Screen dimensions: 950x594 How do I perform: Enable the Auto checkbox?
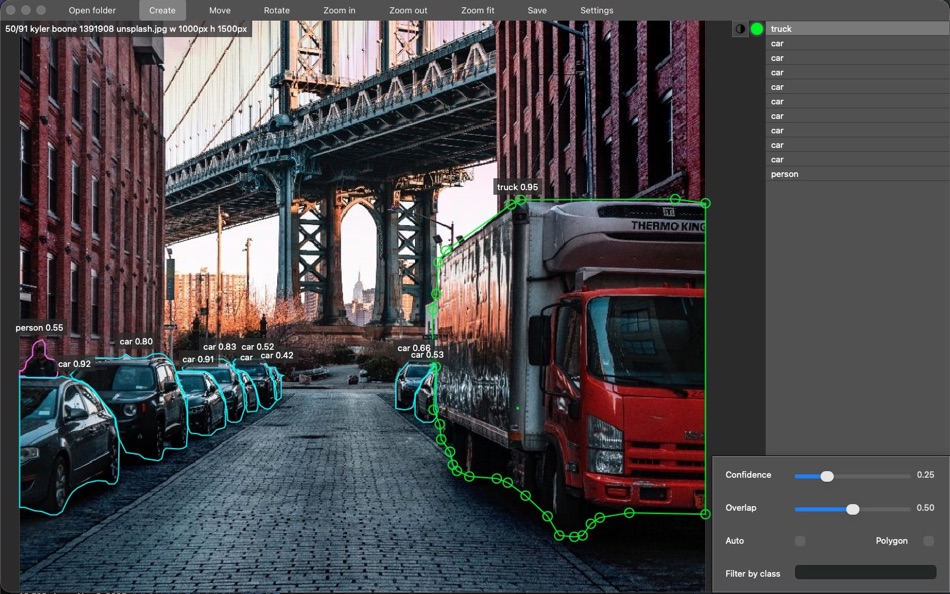(800, 541)
